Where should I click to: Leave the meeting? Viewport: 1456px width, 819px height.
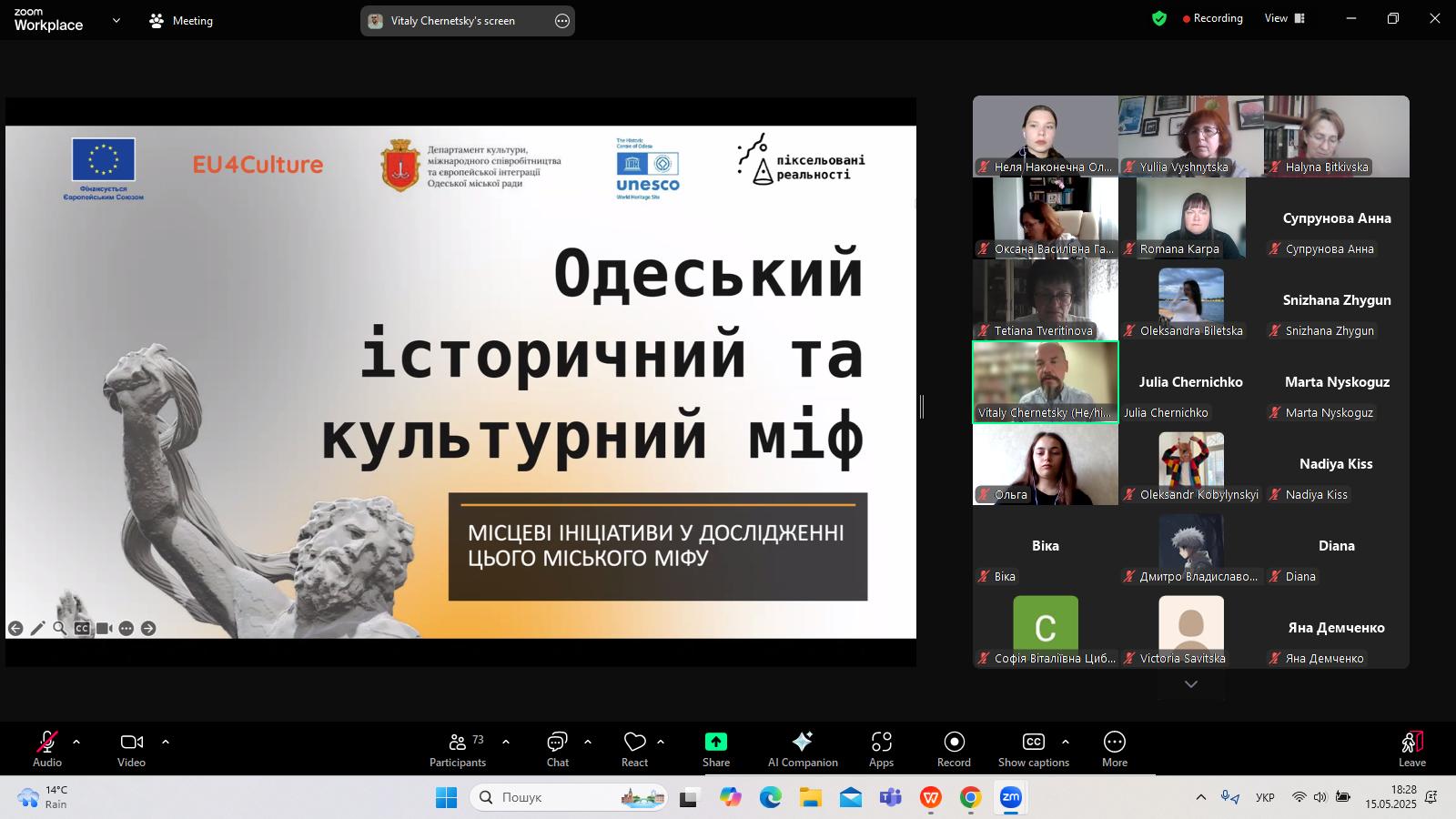(x=1411, y=749)
